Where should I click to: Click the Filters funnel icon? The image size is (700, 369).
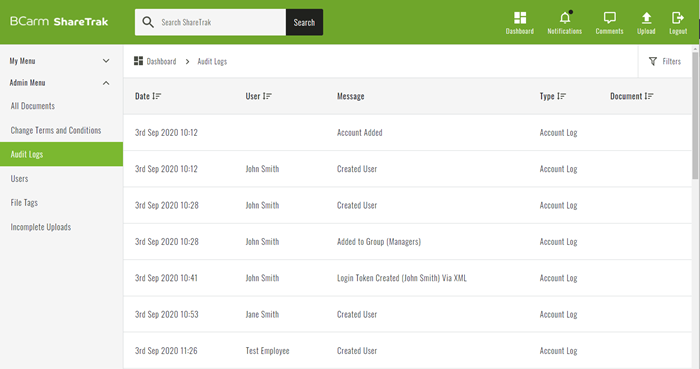click(653, 61)
